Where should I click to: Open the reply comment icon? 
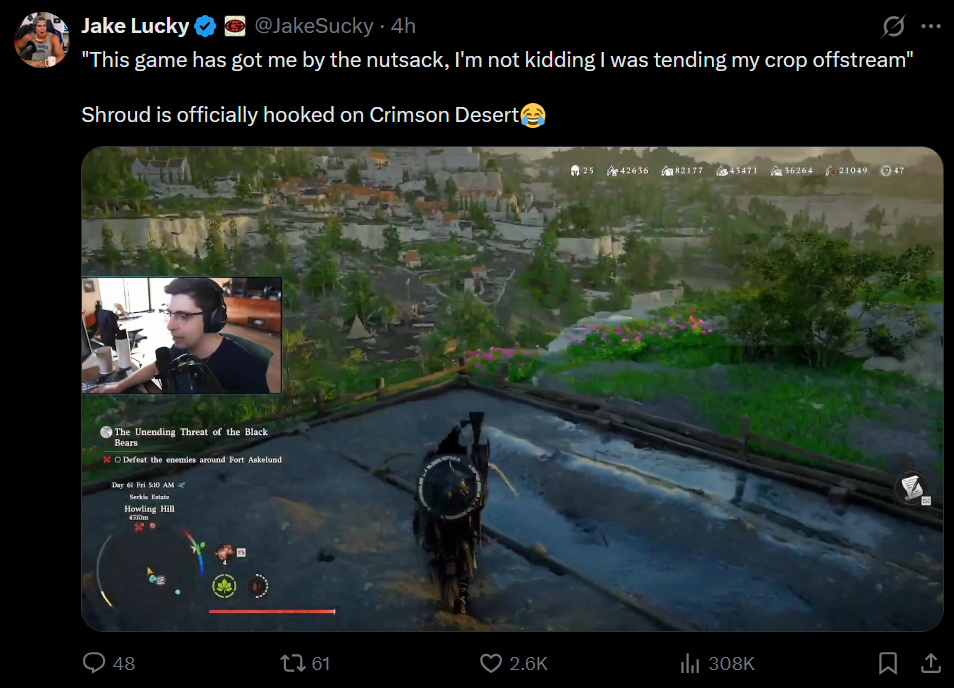[94, 662]
